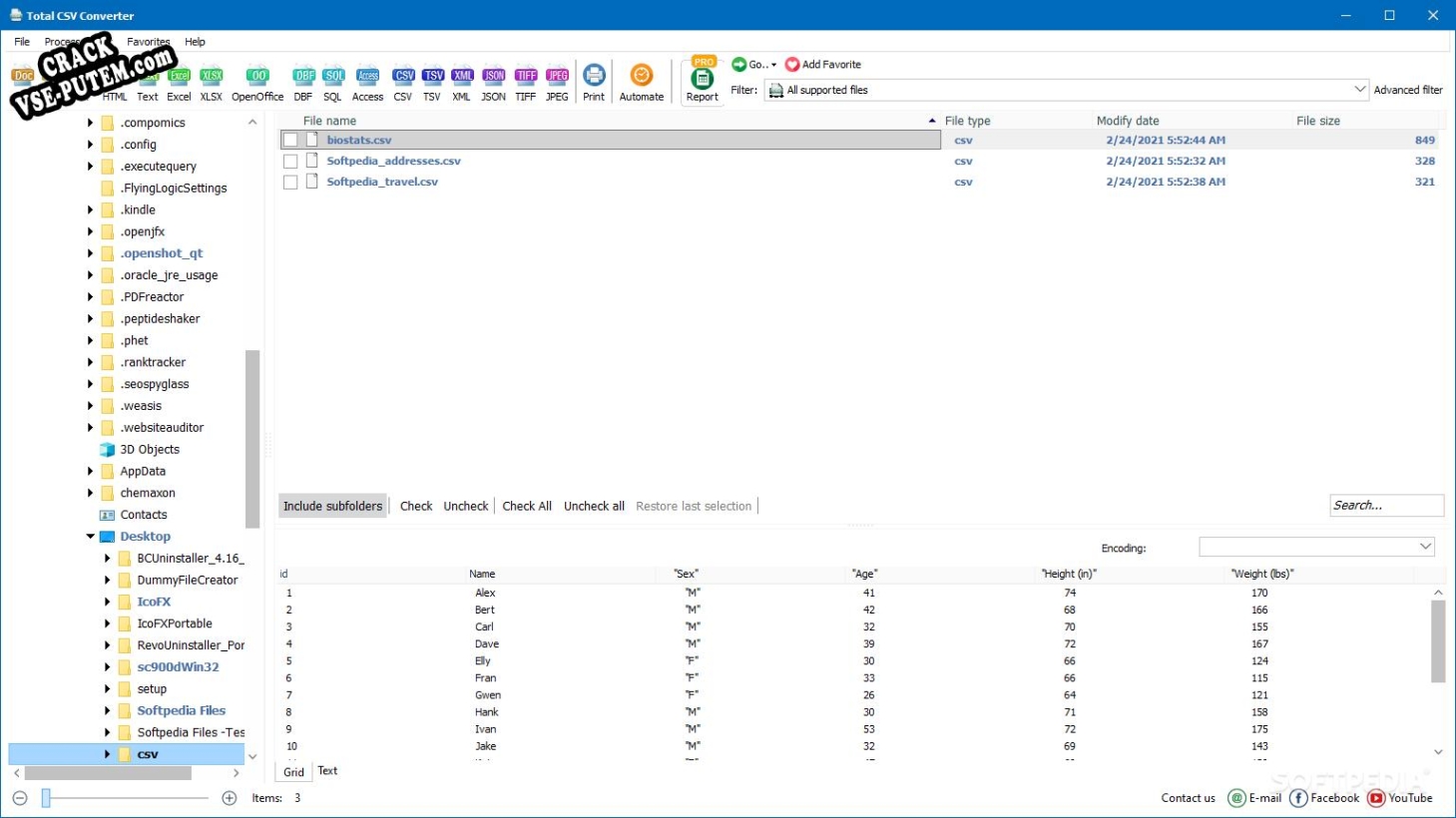This screenshot has width=1456, height=818.
Task: Open the Contact us link
Action: coord(1188,798)
